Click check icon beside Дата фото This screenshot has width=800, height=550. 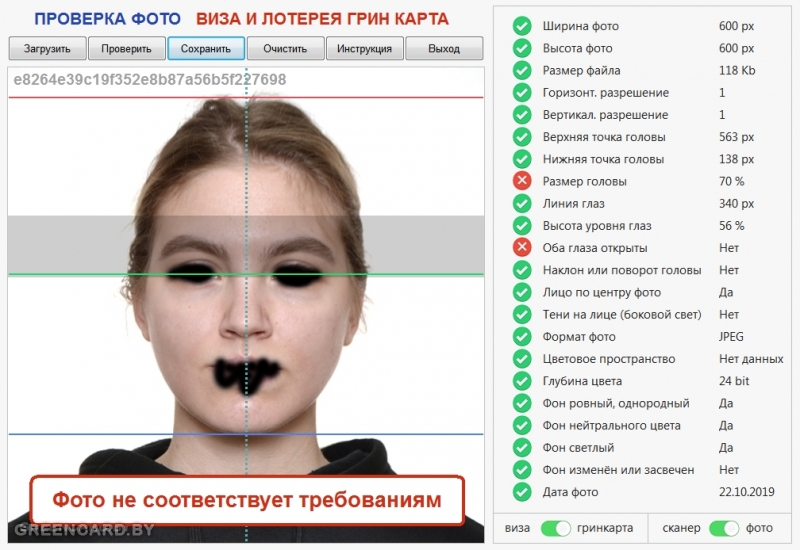click(522, 492)
